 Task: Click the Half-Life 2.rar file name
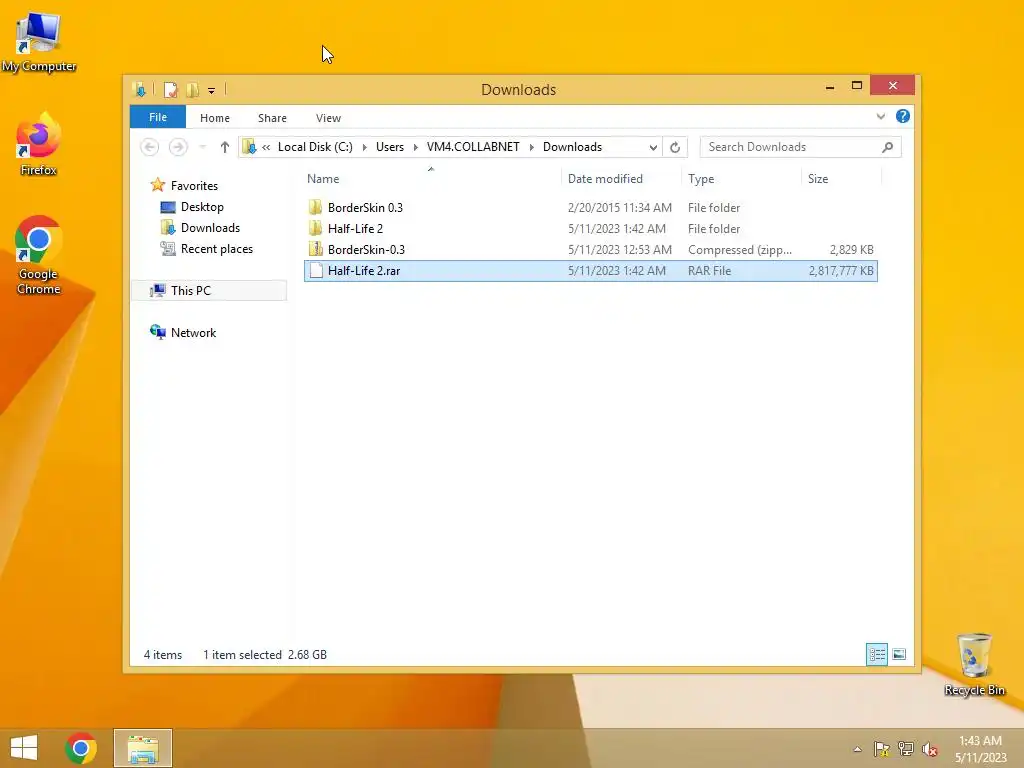[364, 270]
